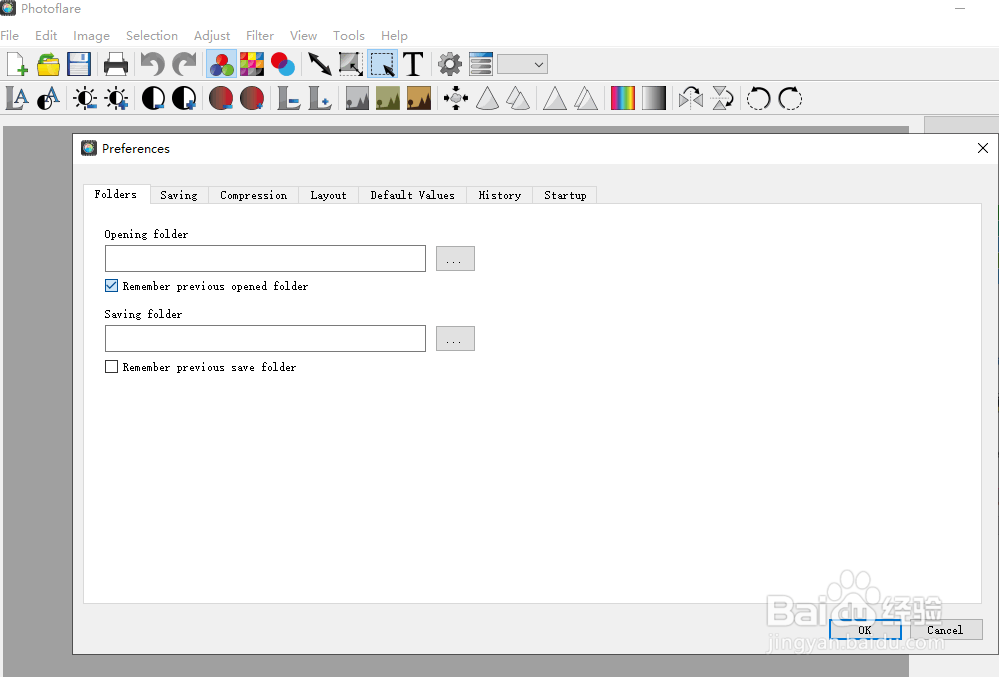Click the sepia landscape filter icon
Image resolution: width=999 pixels, height=677 pixels.
[x=419, y=99]
